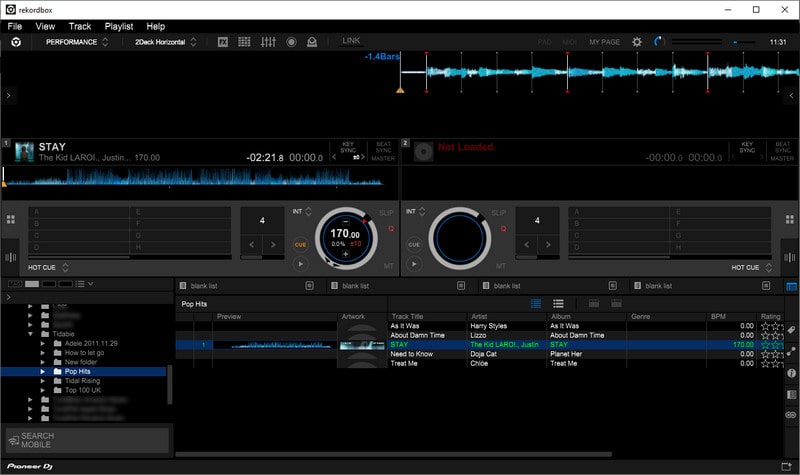Toggle deck 1 KEY SYNC
This screenshot has width=800, height=475.
coord(348,147)
